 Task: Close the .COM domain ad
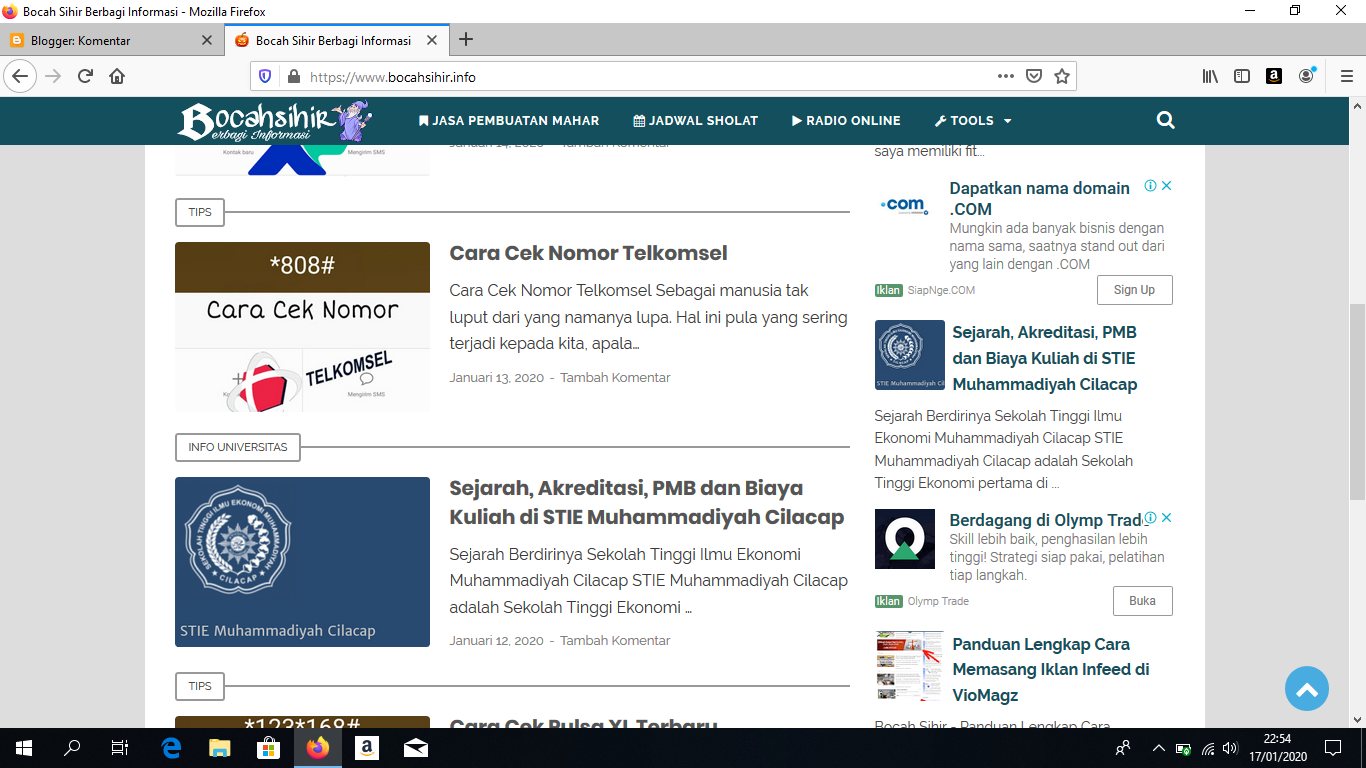pyautogui.click(x=1166, y=186)
